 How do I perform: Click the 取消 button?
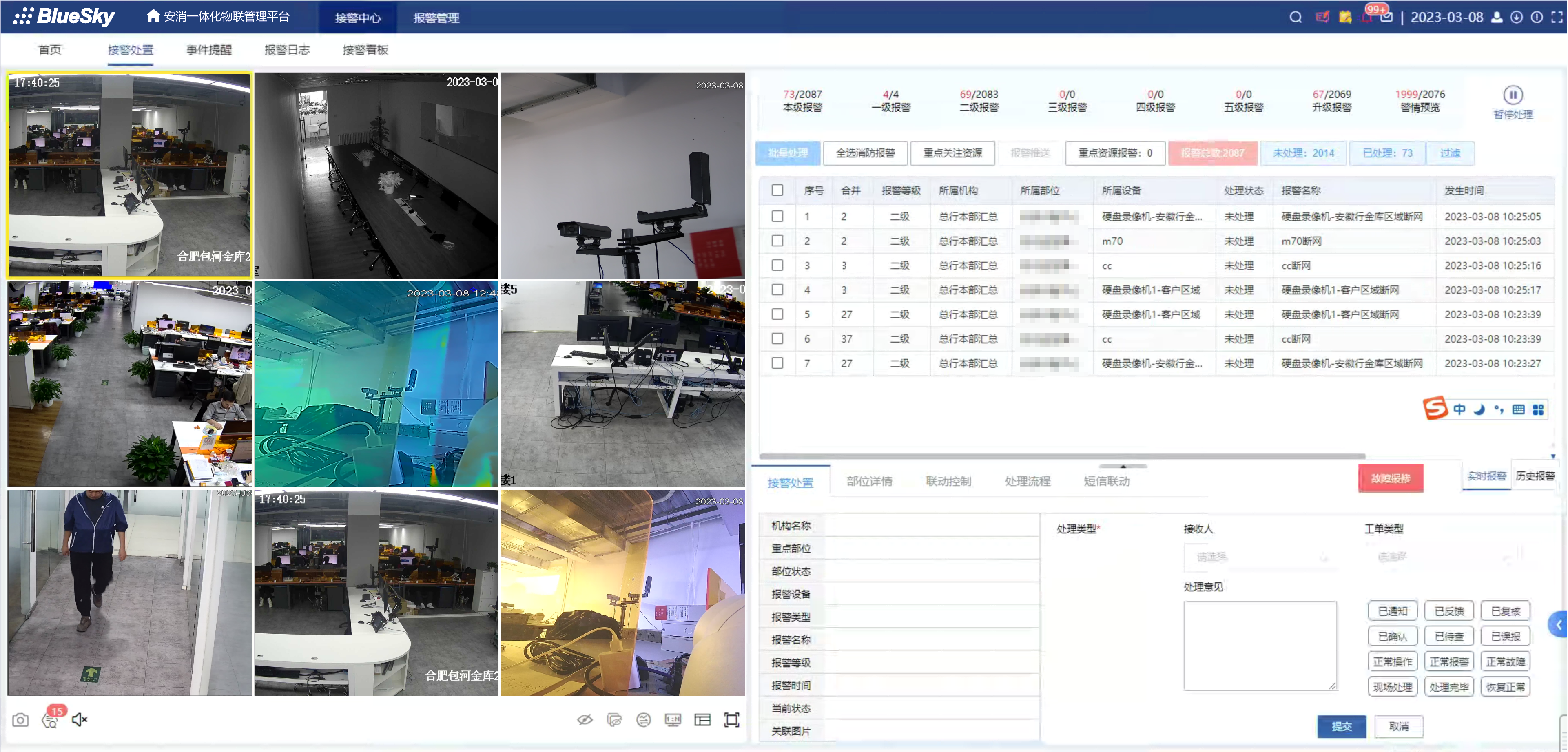[x=1399, y=726]
